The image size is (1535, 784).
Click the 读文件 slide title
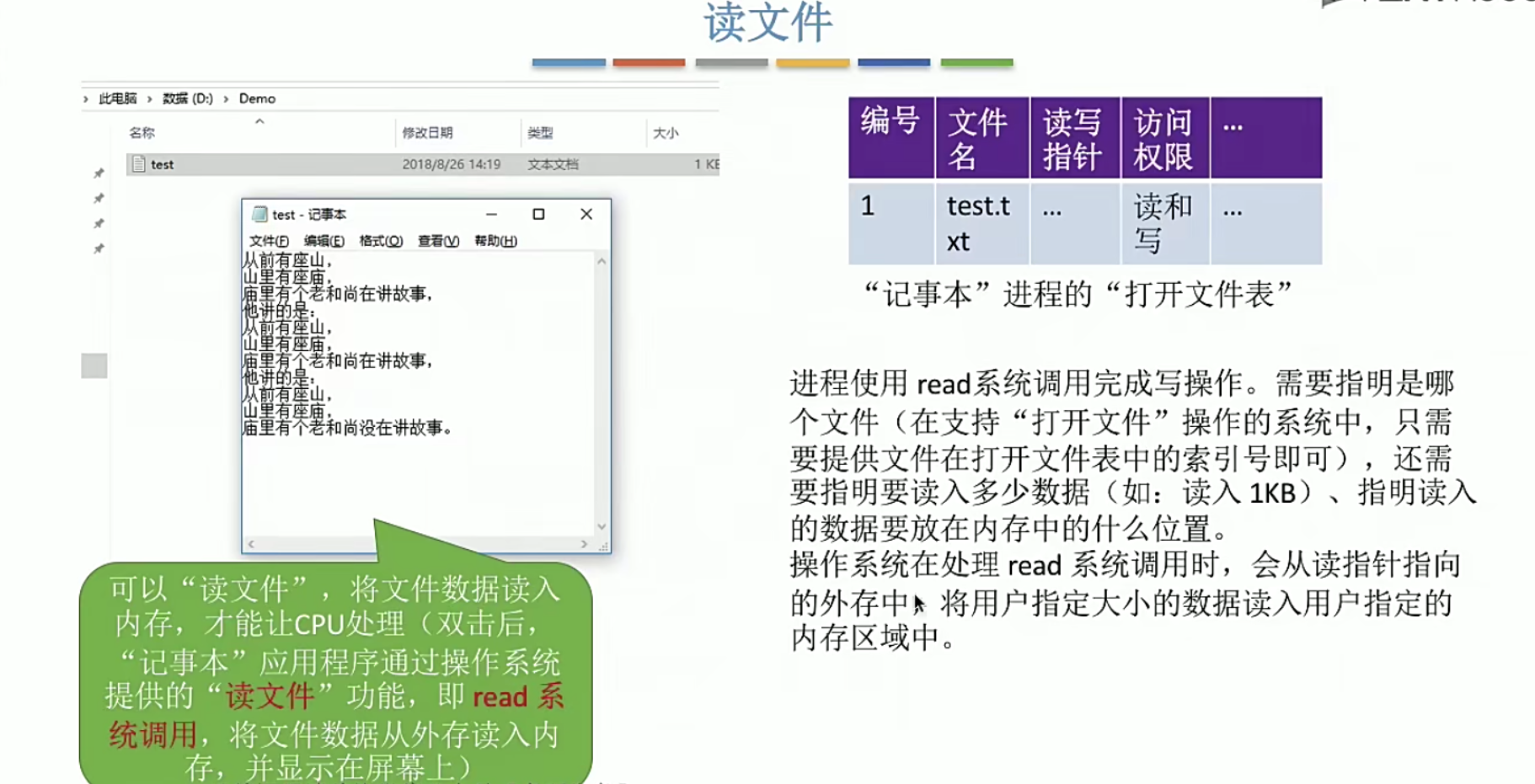click(768, 23)
